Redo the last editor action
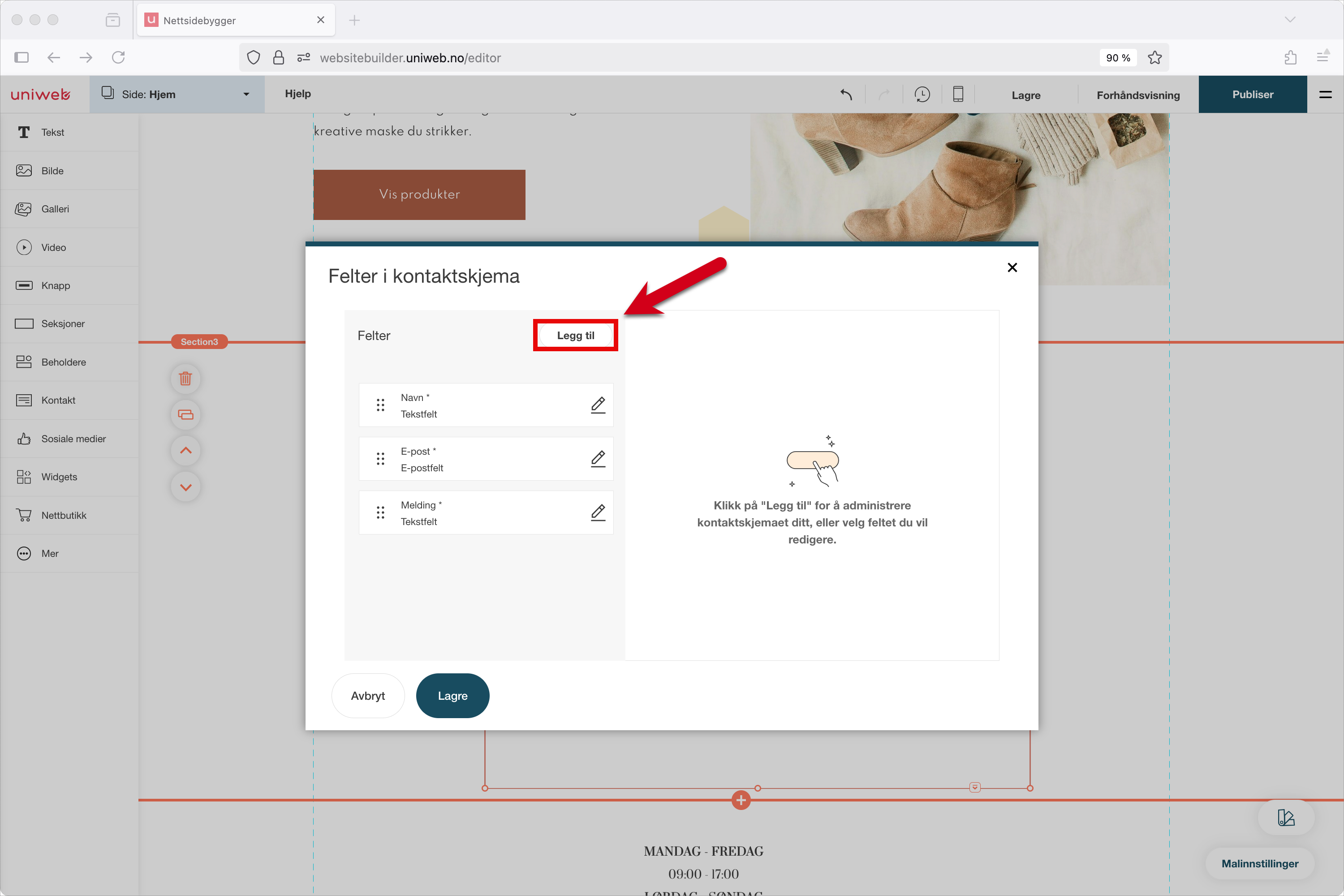 click(884, 94)
